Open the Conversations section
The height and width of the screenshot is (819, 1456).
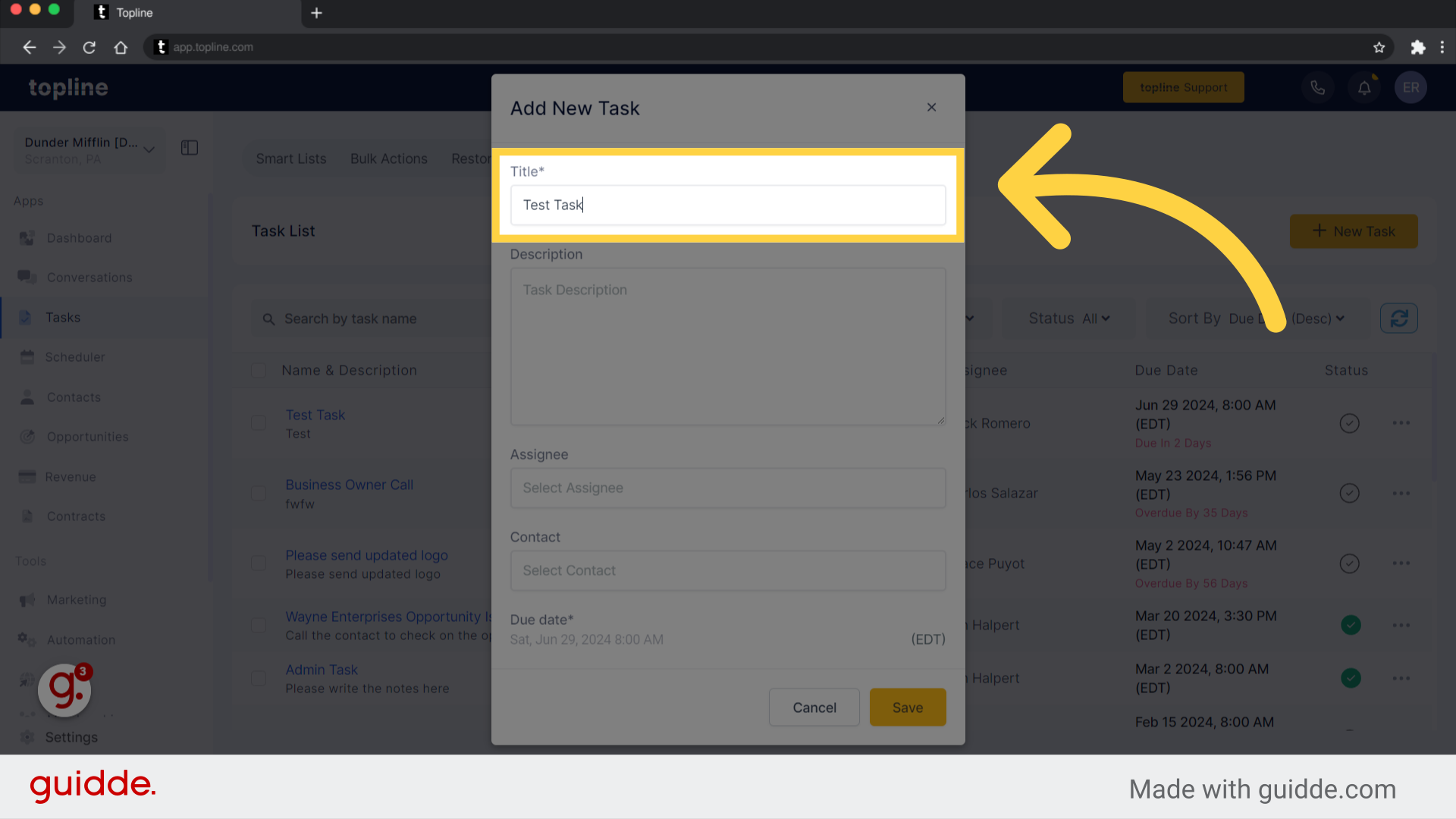[x=90, y=277]
